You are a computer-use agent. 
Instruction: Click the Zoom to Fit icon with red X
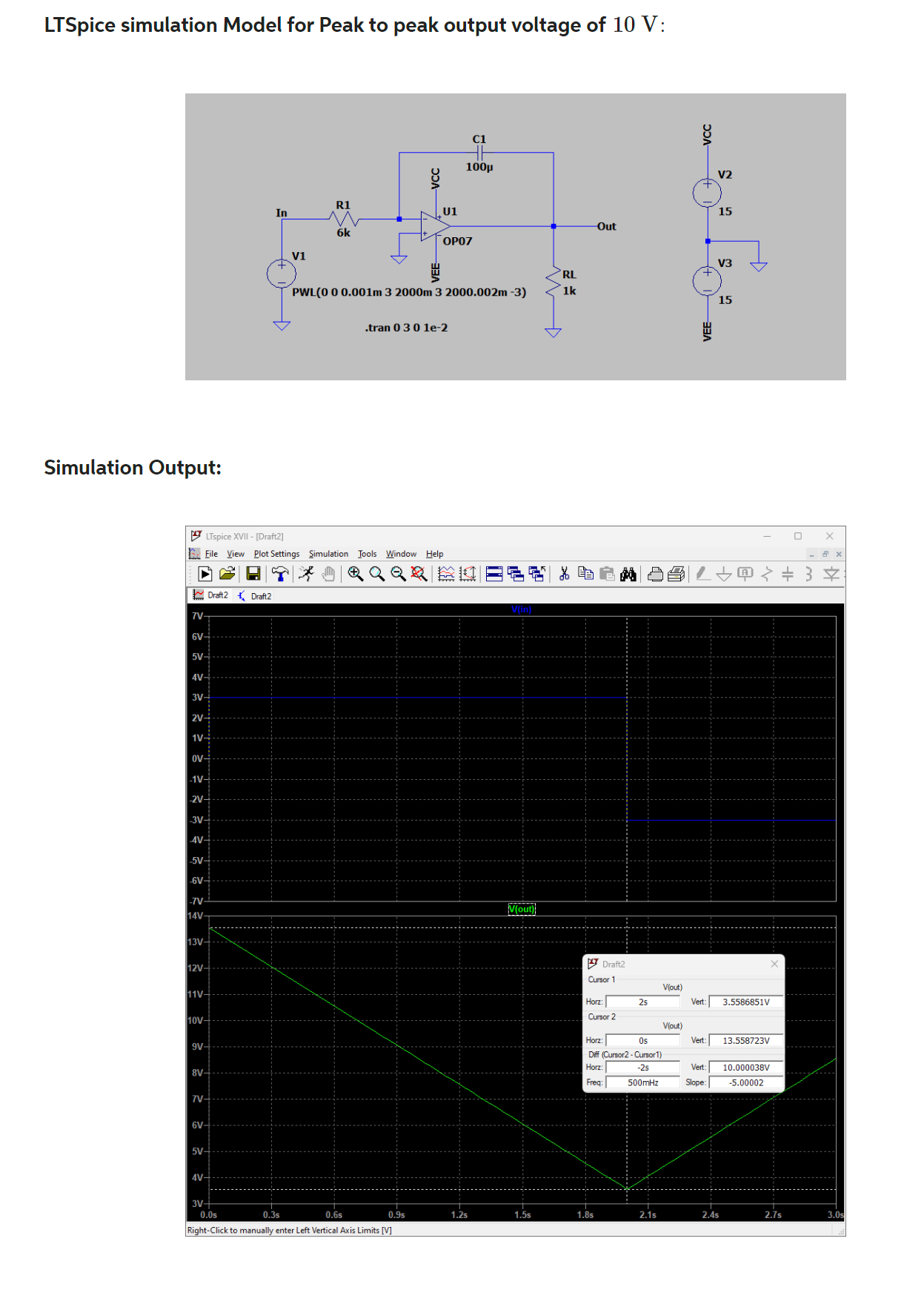[x=419, y=574]
